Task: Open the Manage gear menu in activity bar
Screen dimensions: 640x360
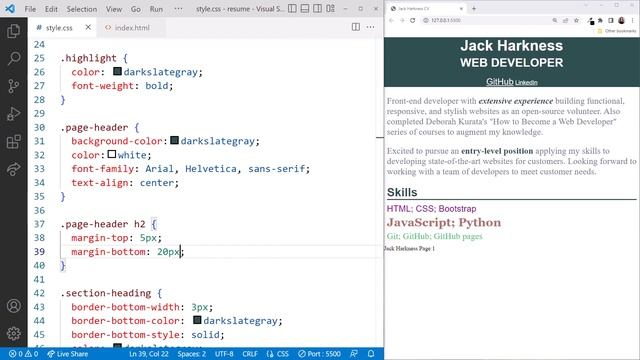Action: point(13,333)
